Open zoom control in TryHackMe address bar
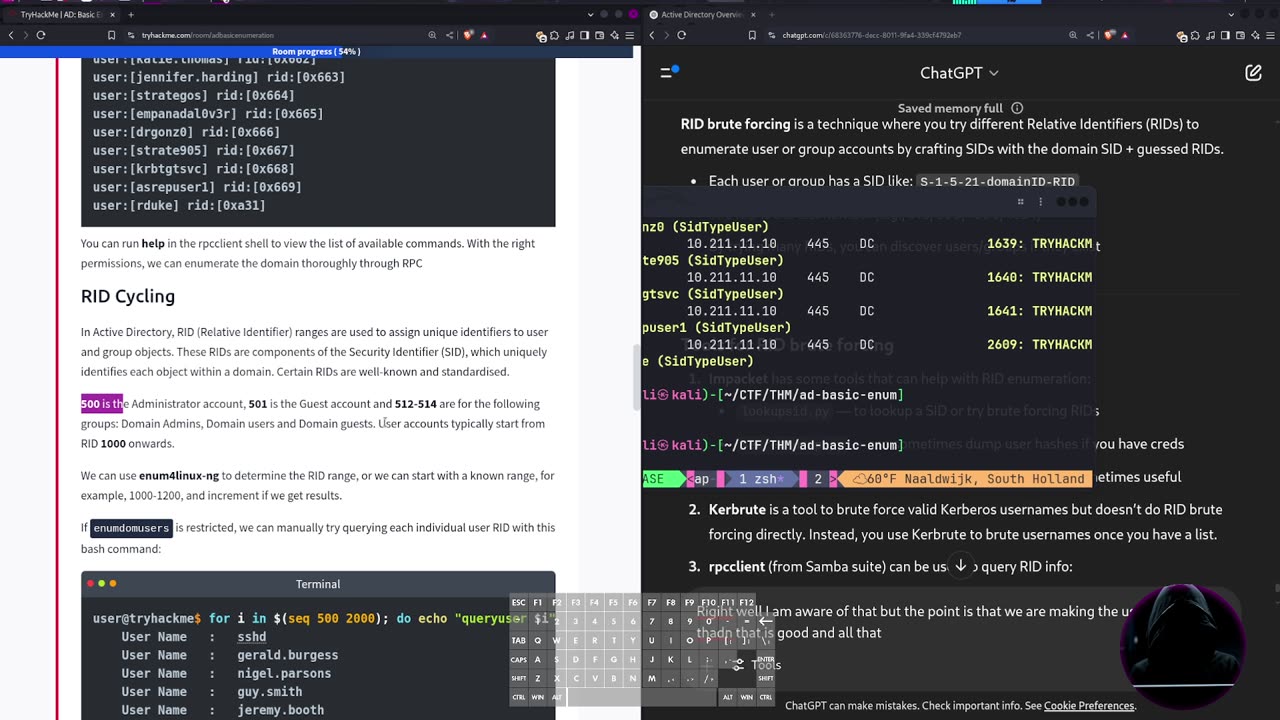This screenshot has height=720, width=1280. (x=432, y=35)
